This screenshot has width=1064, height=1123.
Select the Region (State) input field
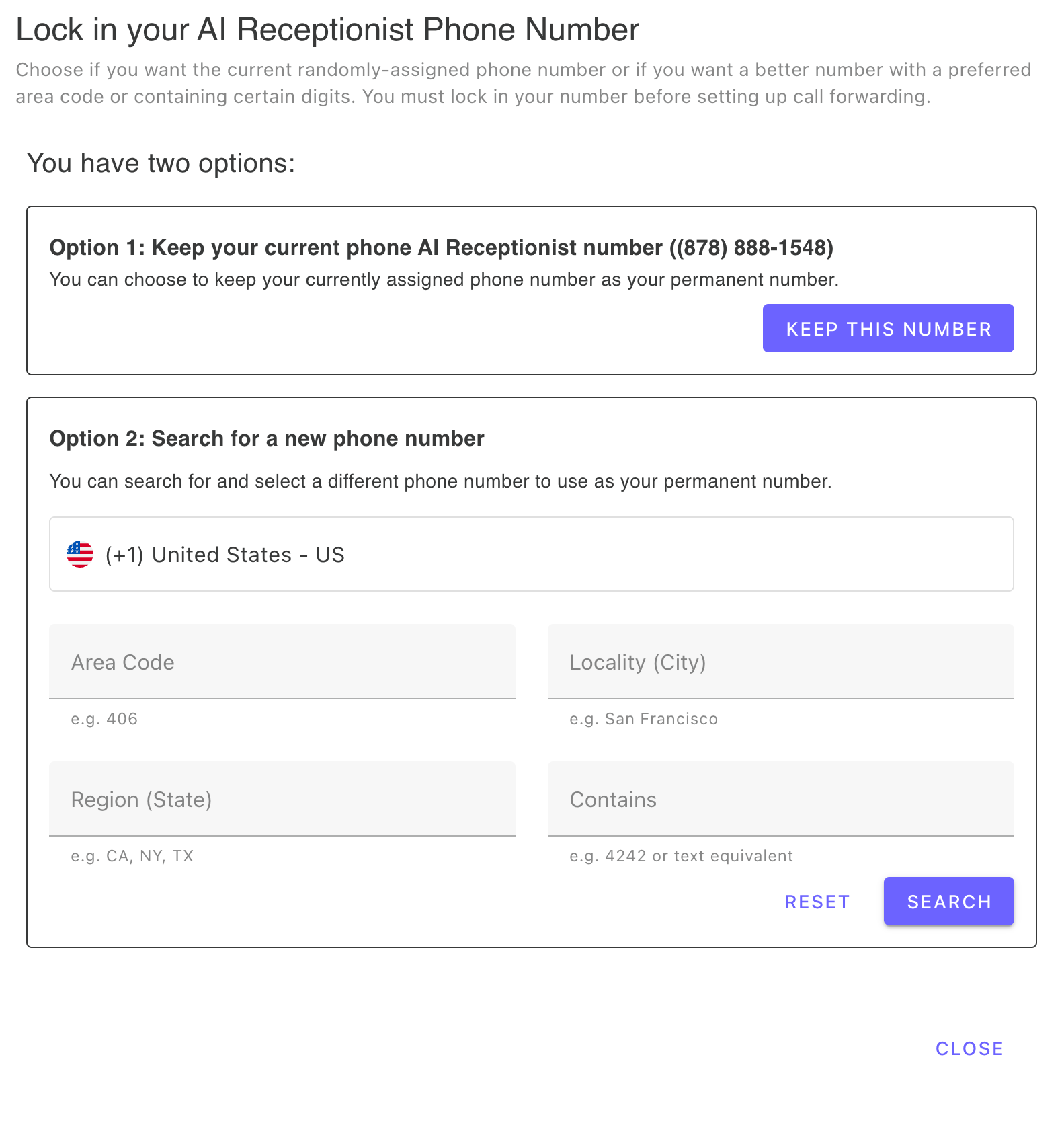(x=281, y=800)
